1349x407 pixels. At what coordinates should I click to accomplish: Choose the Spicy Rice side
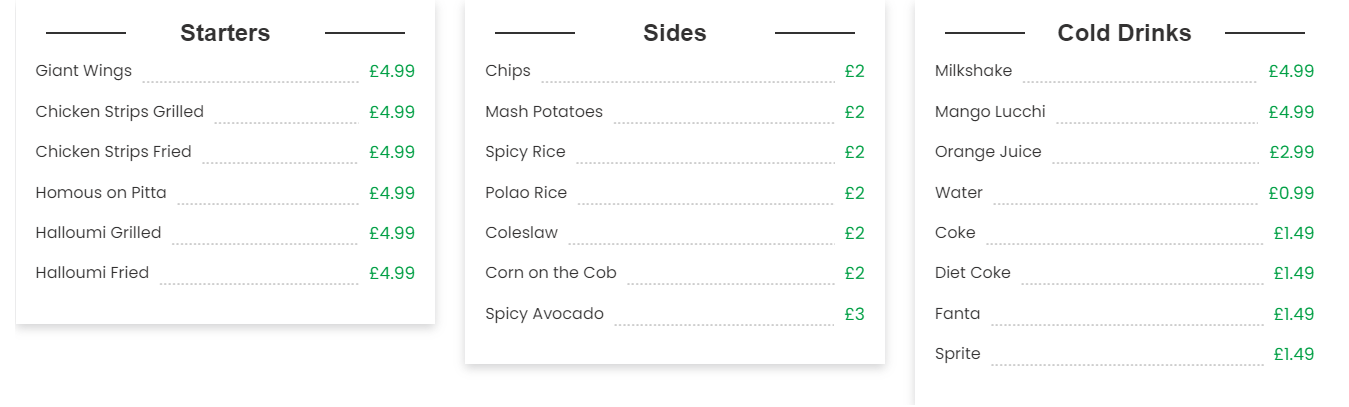525,152
